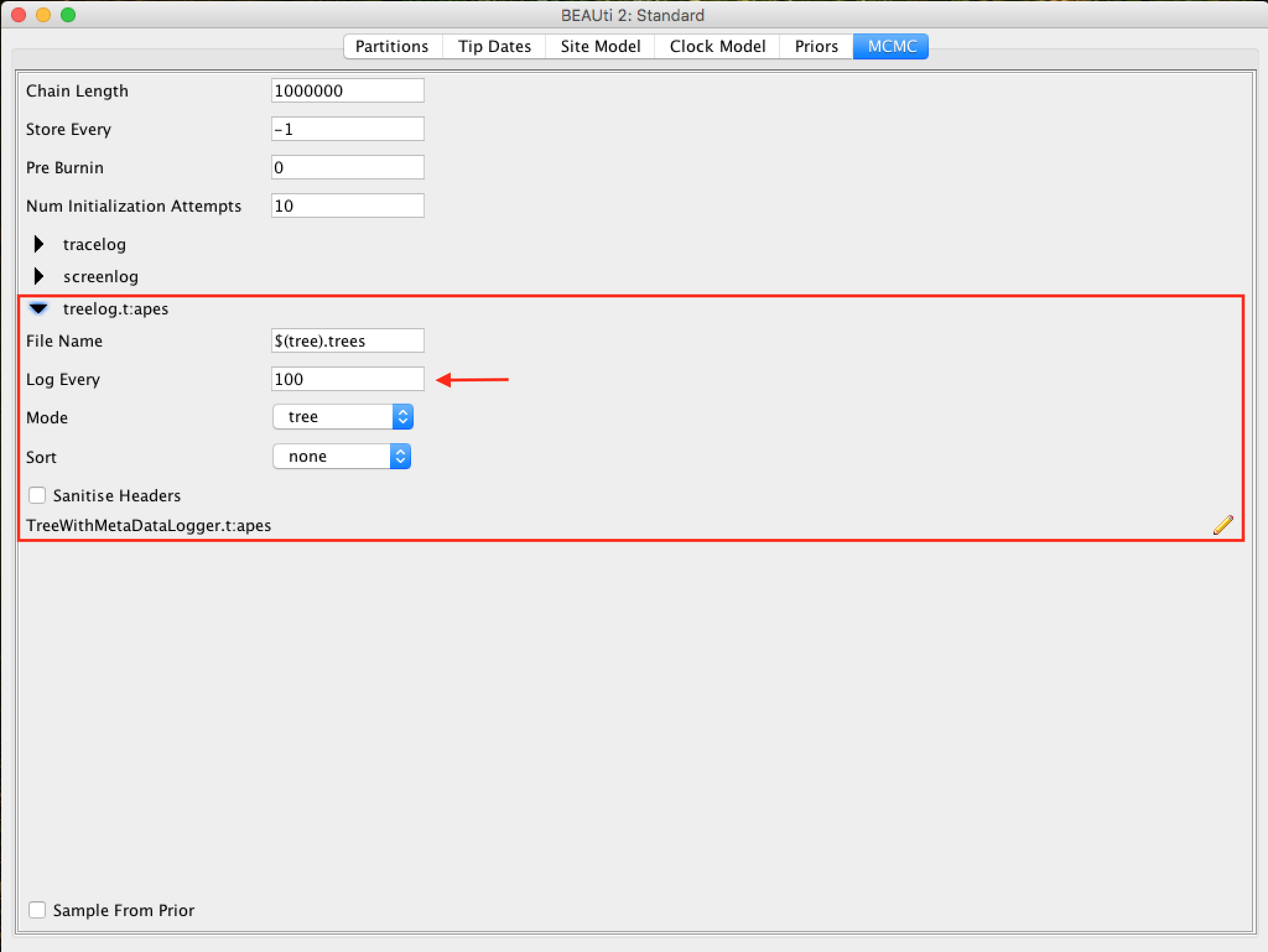Open the Tip Dates tab

tap(494, 46)
